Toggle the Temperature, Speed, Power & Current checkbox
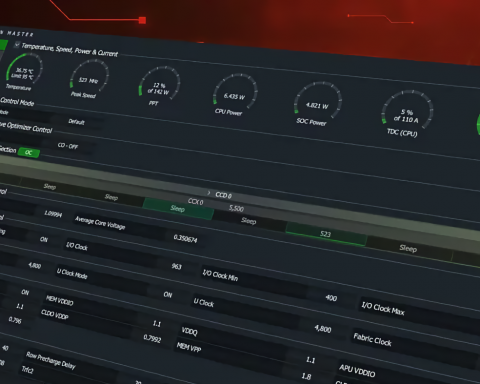The height and width of the screenshot is (384, 480). (17, 45)
